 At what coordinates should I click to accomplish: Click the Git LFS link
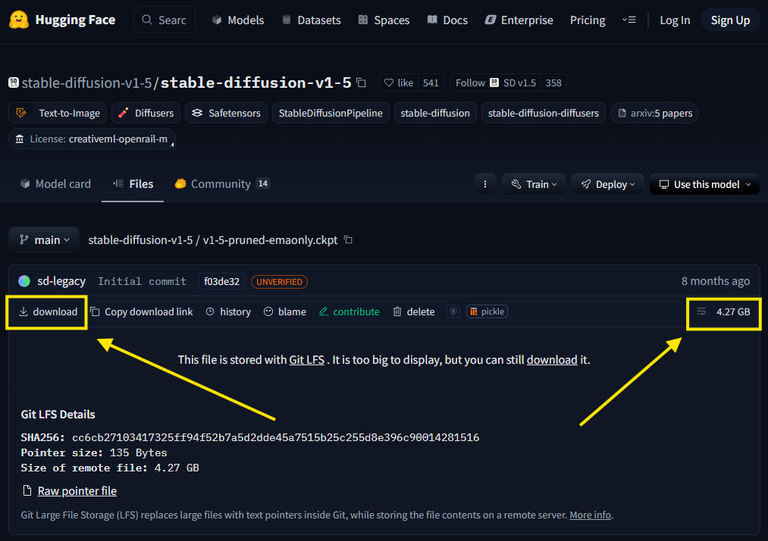[x=307, y=360]
